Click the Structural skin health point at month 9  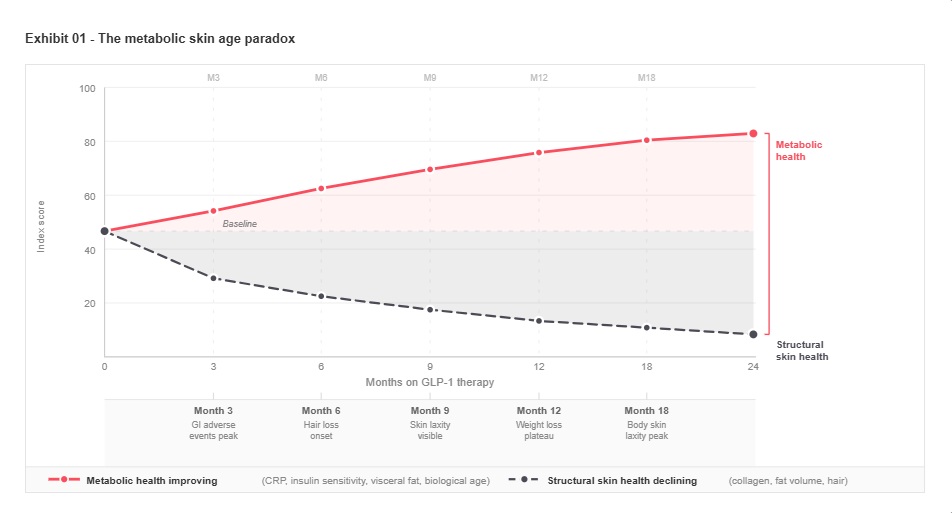pyautogui.click(x=430, y=310)
